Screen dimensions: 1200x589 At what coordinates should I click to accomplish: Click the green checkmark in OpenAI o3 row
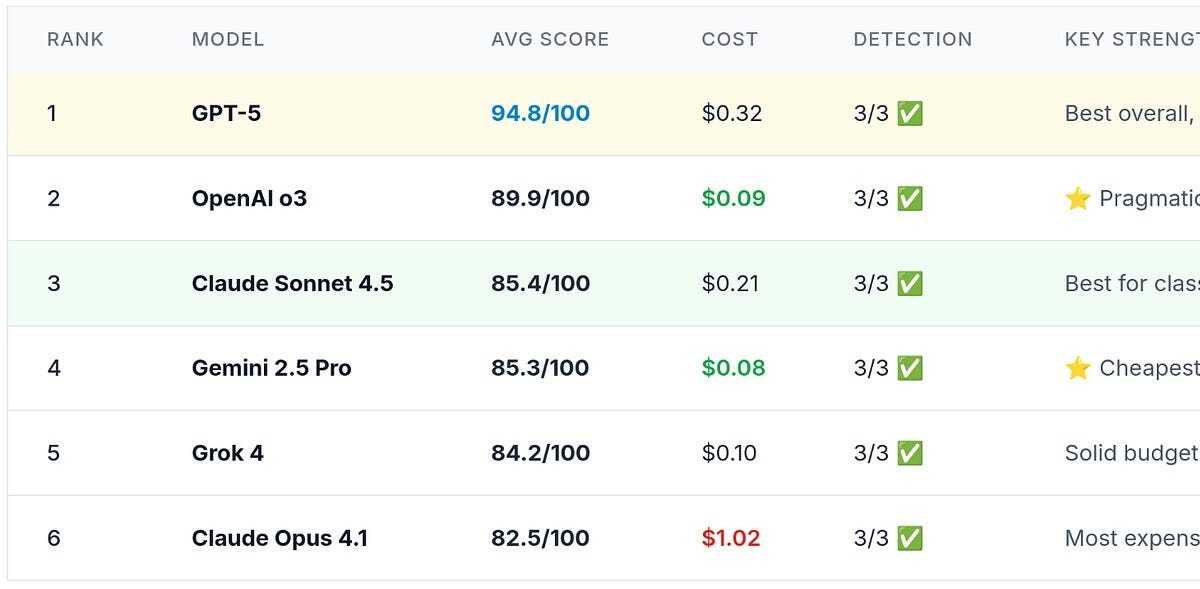tap(909, 199)
